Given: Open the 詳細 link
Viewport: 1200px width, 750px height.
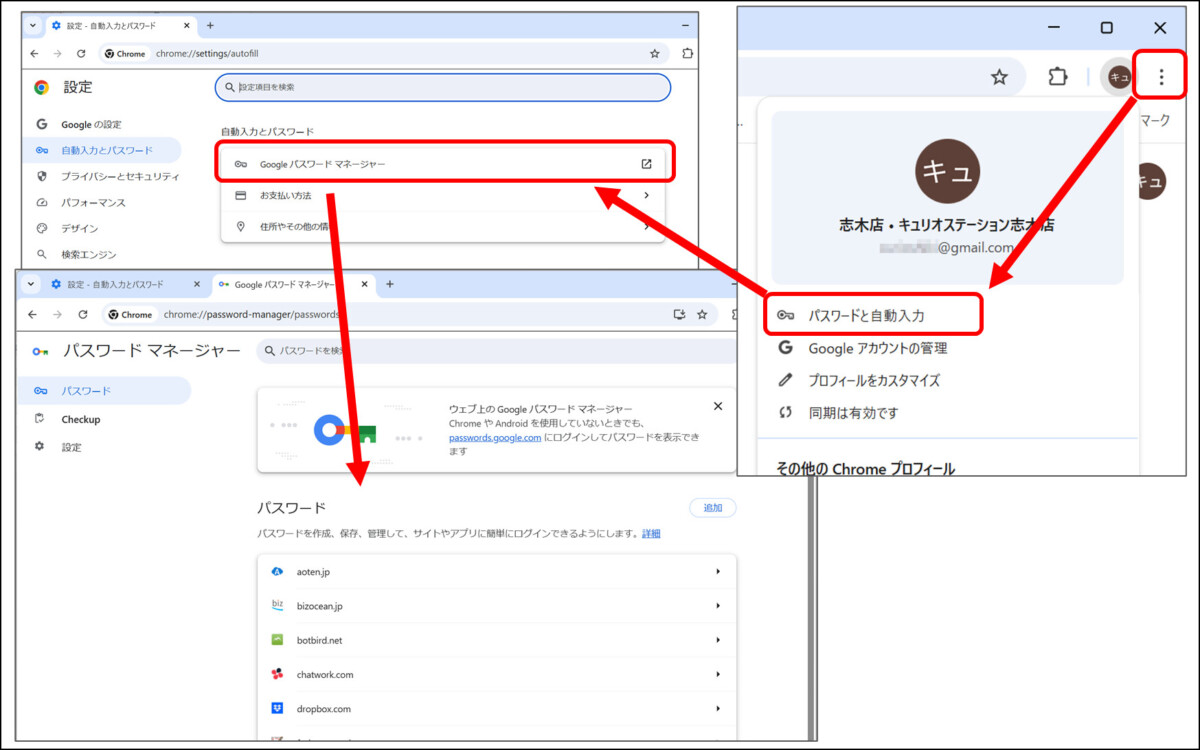Looking at the screenshot, I should point(651,534).
